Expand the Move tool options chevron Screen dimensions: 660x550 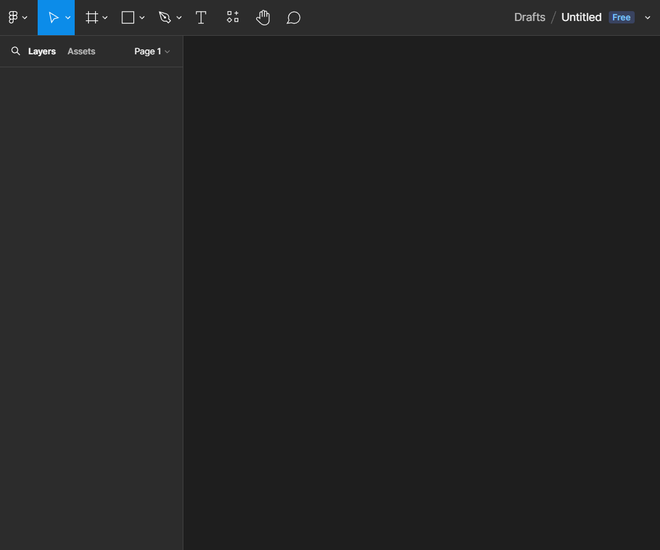(68, 18)
